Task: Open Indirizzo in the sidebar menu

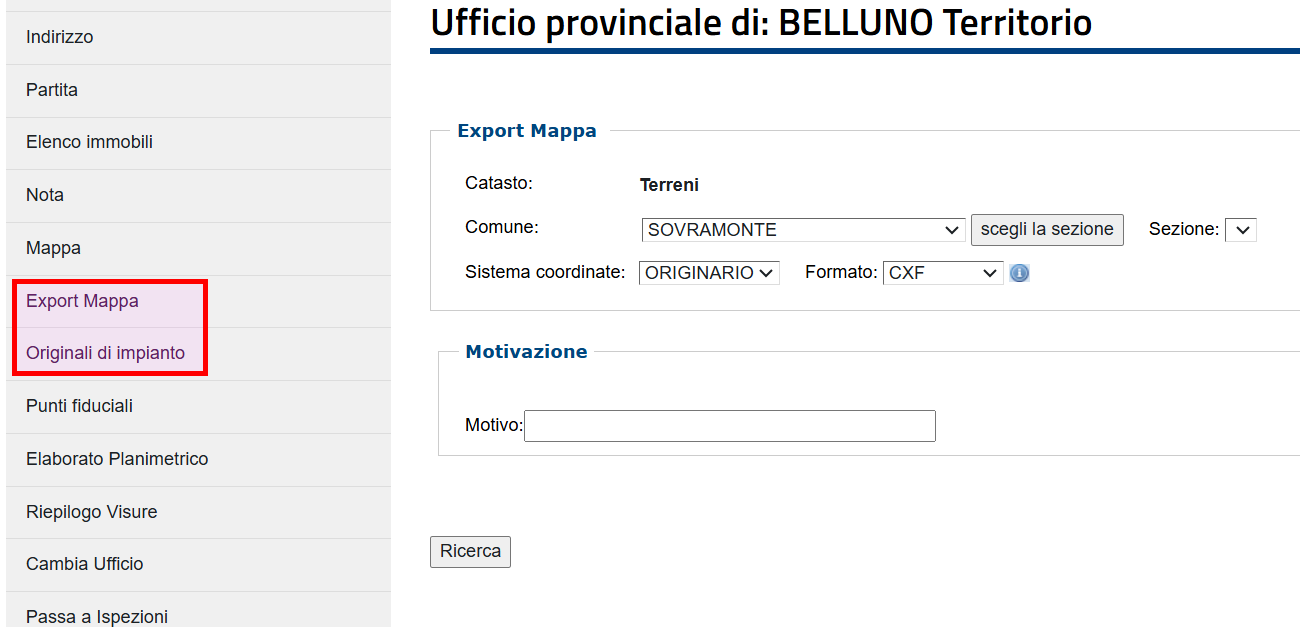Action: coord(198,38)
